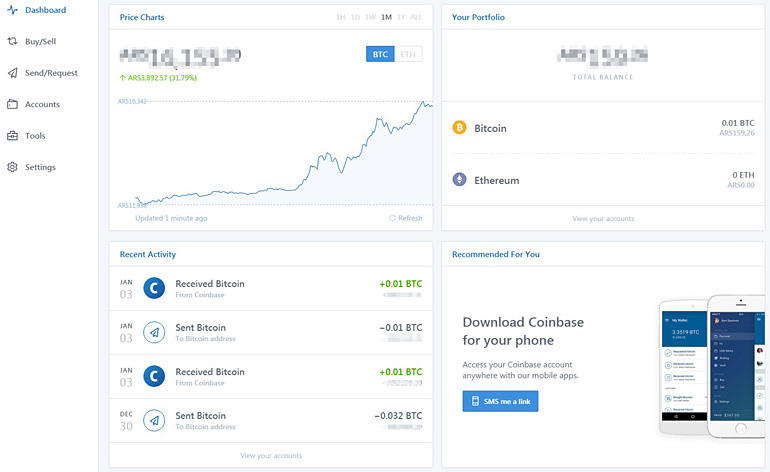Viewport: 770px width, 472px height.
Task: Open the Bitcoin portfolio row
Action: [603, 128]
